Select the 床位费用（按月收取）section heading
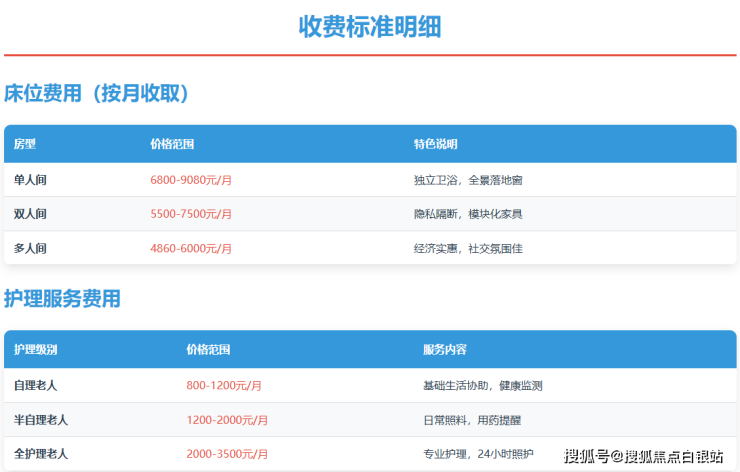The width and height of the screenshot is (740, 472). [x=97, y=93]
